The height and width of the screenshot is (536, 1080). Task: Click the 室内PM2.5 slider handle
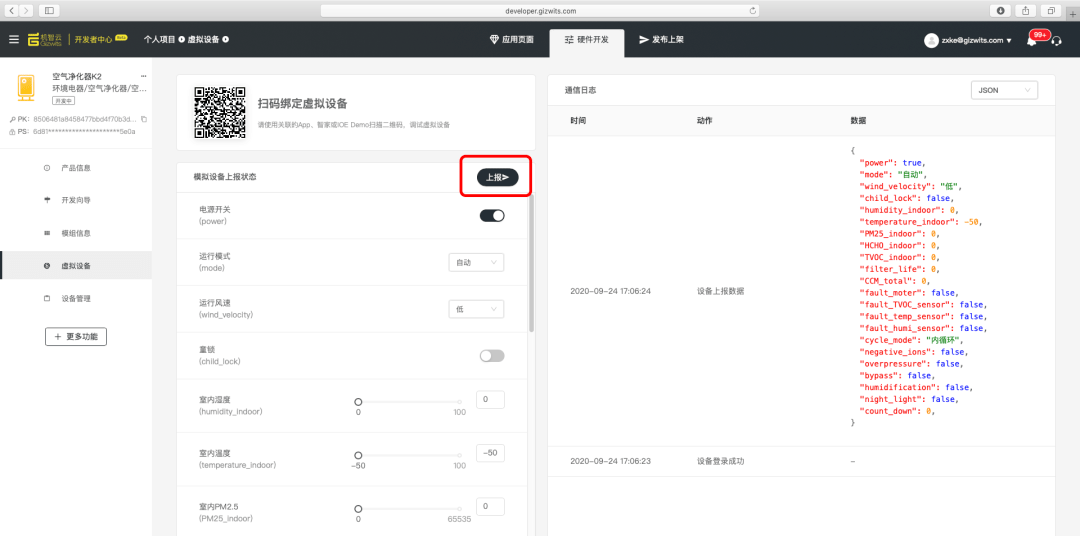click(358, 509)
